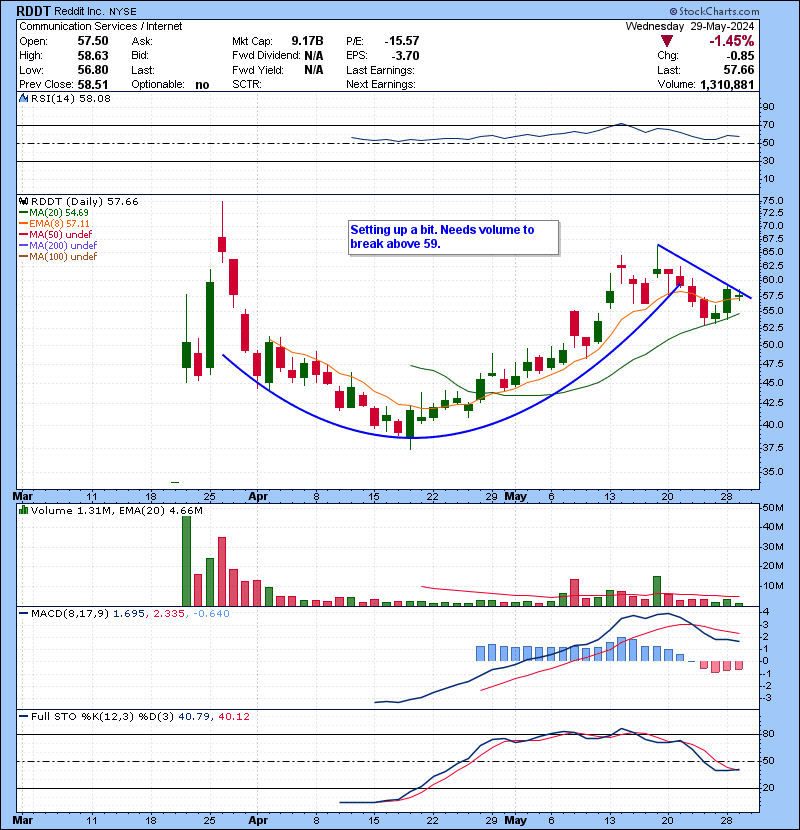Click the Reddit Inc. company name
The image size is (800, 830).
coord(79,11)
